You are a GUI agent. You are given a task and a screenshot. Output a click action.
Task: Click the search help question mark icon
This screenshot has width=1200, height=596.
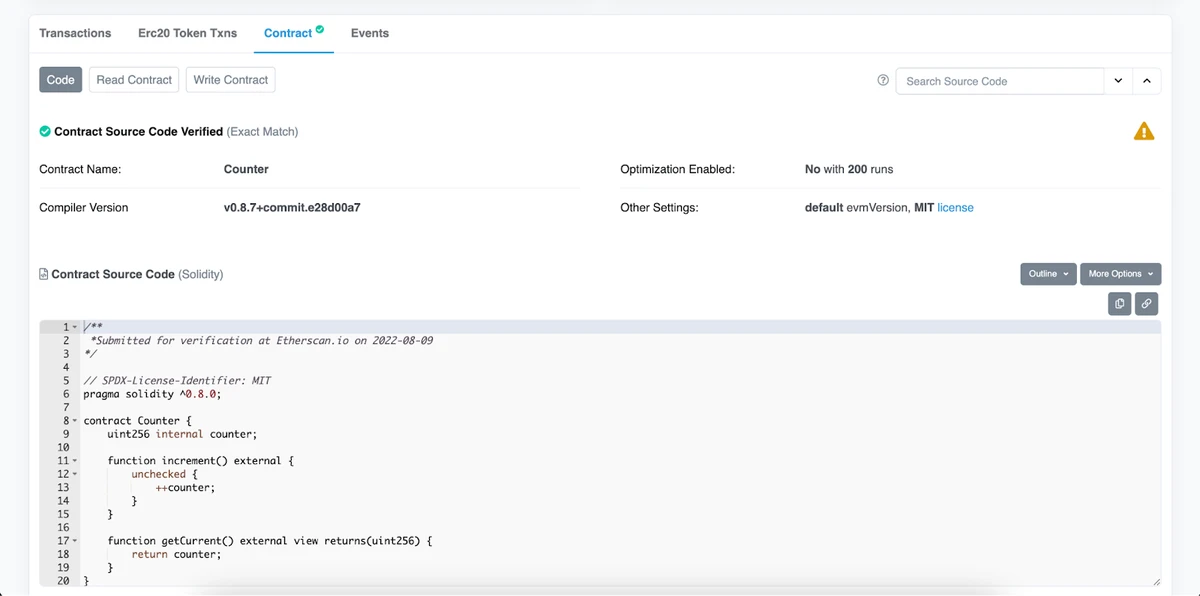pyautogui.click(x=883, y=81)
